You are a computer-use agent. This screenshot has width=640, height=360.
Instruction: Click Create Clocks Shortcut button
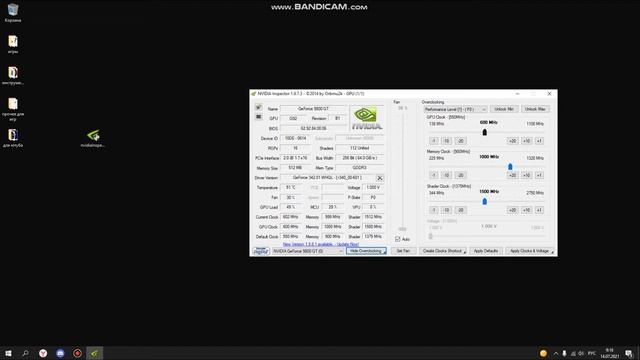442,251
